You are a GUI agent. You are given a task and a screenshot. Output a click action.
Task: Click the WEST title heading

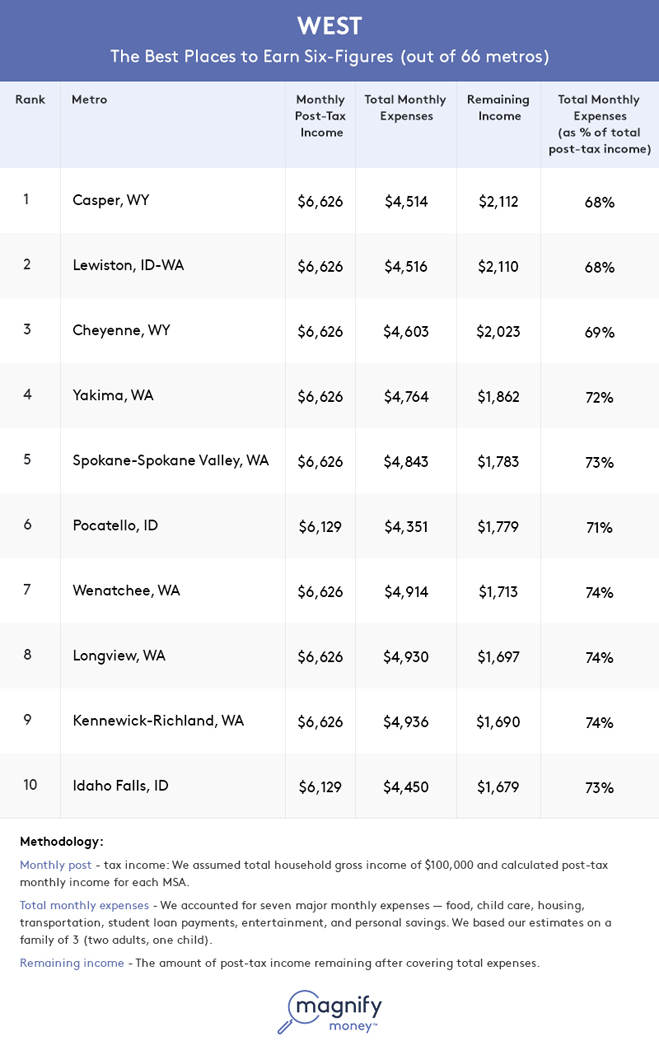329,24
